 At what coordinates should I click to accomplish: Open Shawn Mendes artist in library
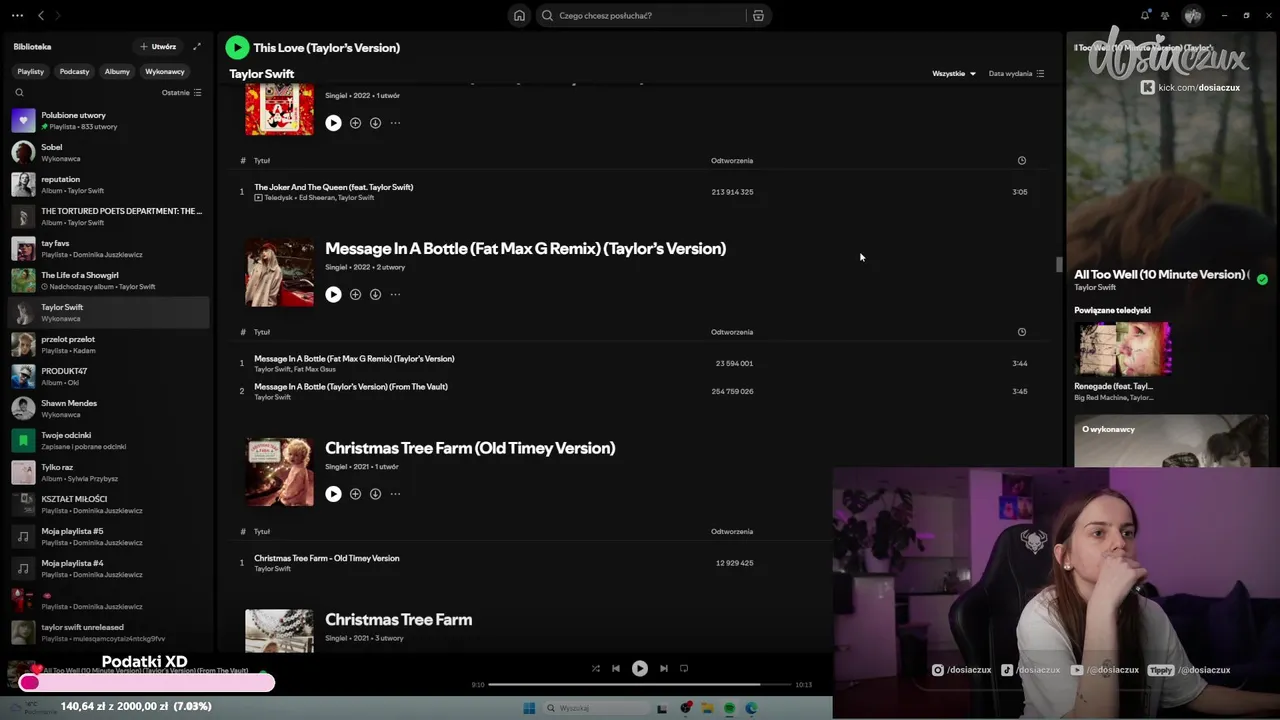coord(108,408)
